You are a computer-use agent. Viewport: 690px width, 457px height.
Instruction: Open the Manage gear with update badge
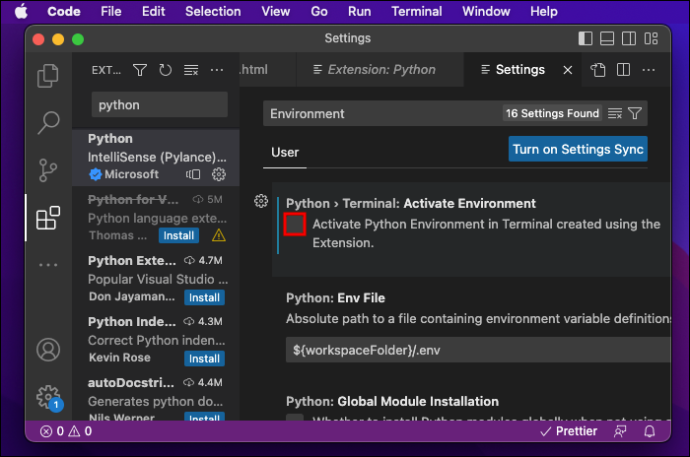coord(48,398)
